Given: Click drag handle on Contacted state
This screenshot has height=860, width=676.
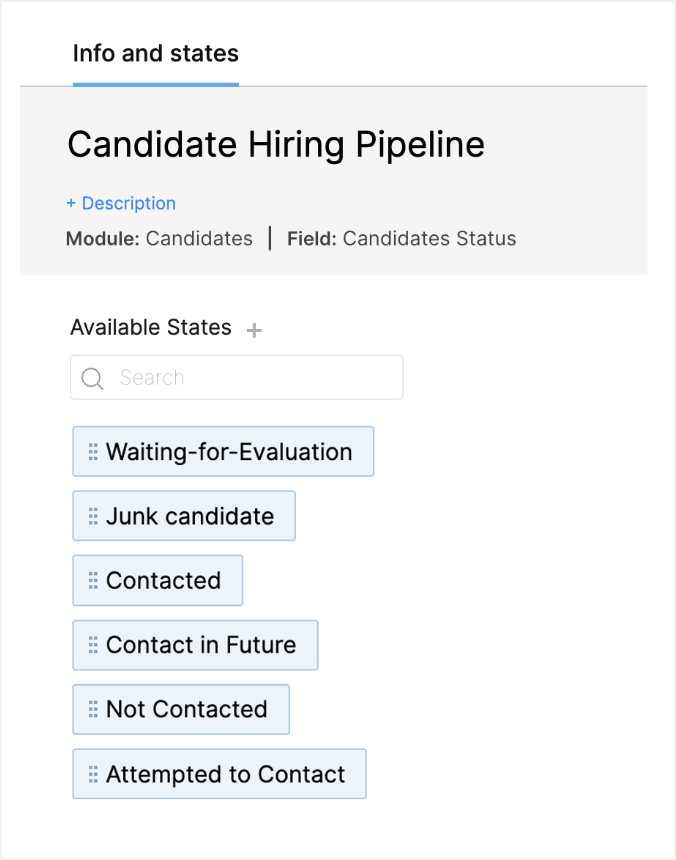Looking at the screenshot, I should 93,581.
